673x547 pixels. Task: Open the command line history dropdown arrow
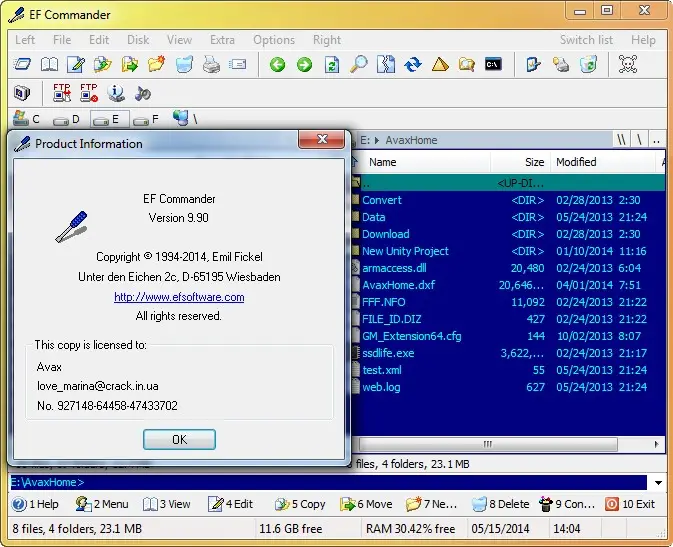(658, 483)
